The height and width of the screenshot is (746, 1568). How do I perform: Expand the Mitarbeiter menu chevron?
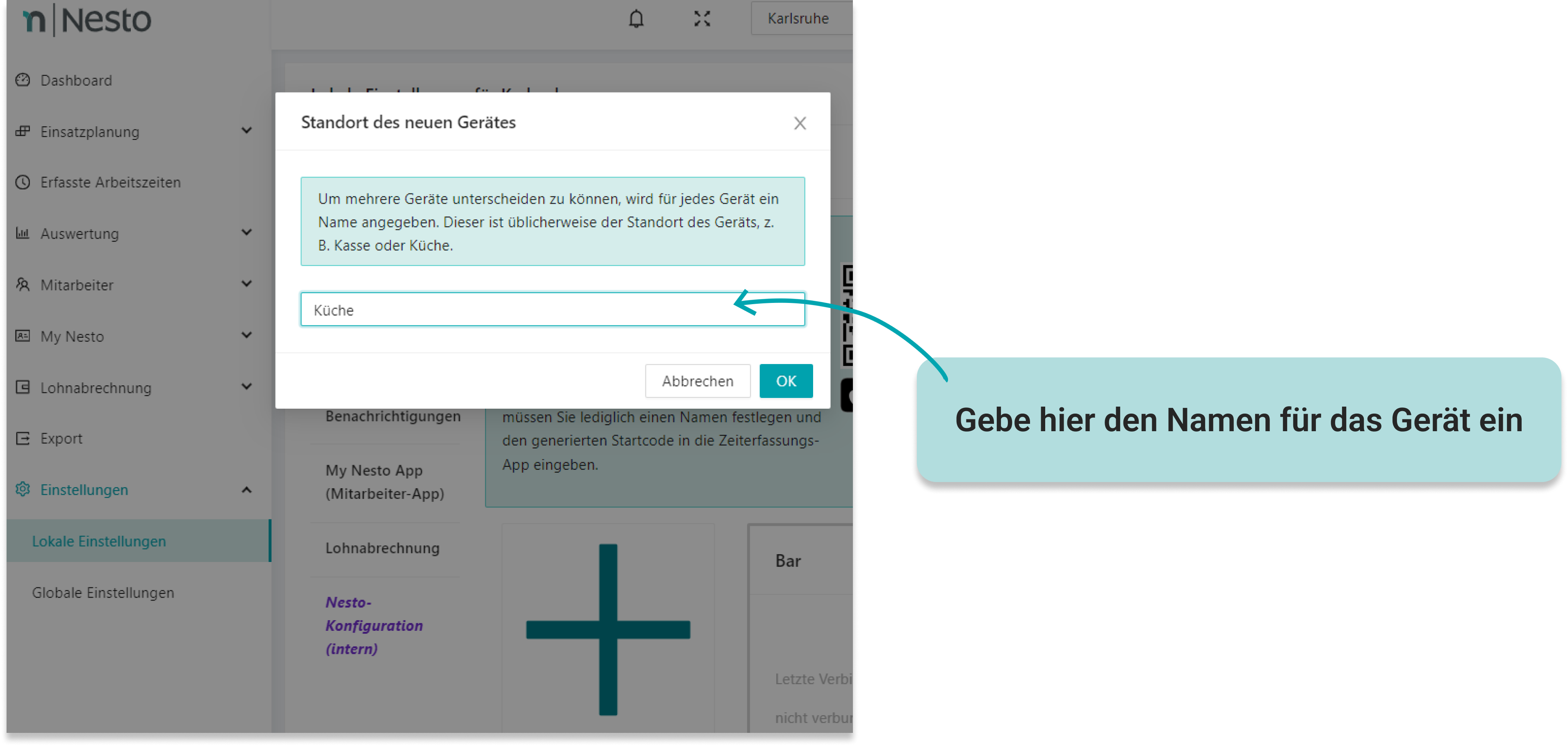tap(246, 284)
